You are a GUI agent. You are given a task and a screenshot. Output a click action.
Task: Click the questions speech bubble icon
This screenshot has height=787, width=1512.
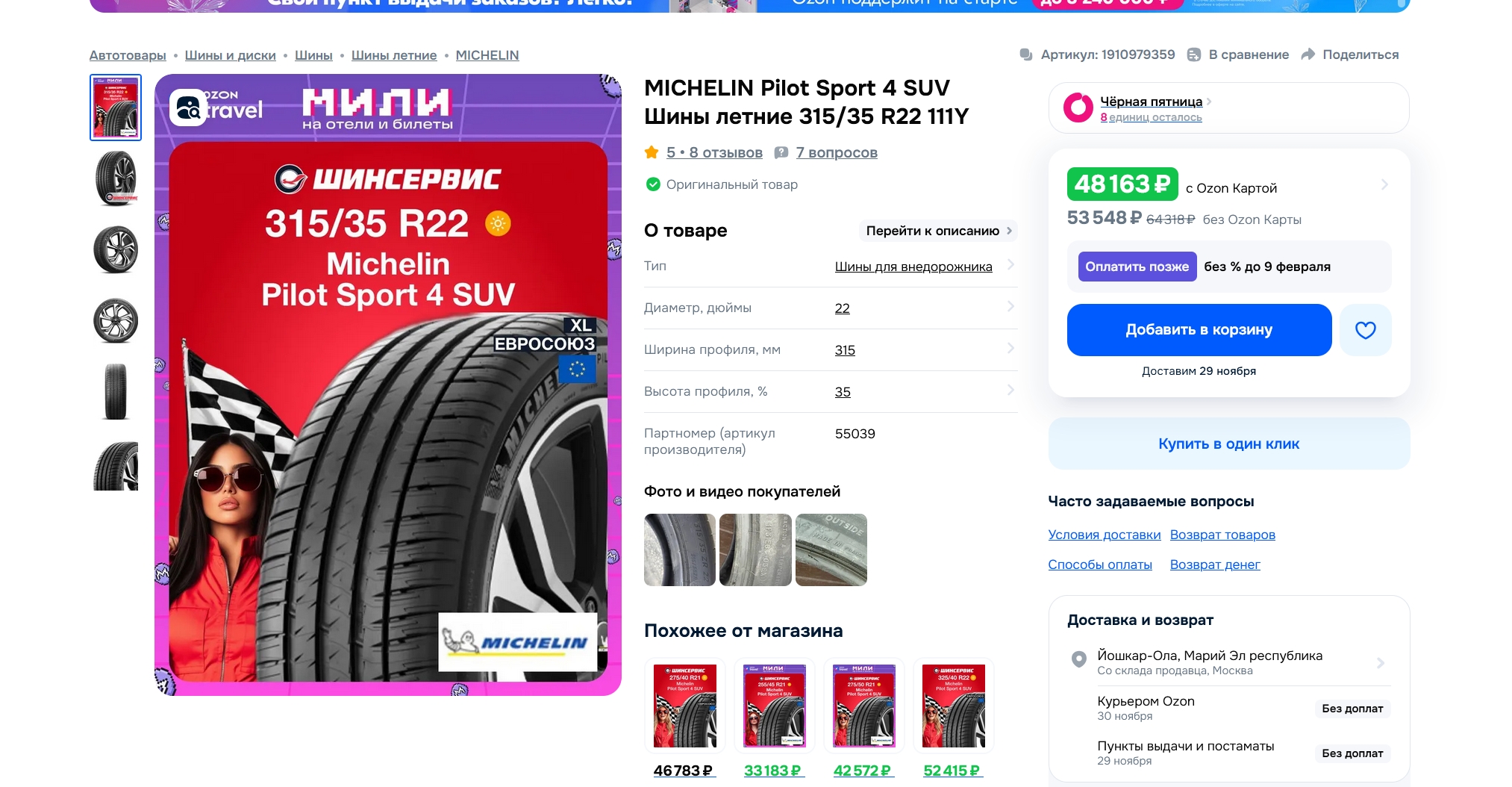click(x=781, y=152)
